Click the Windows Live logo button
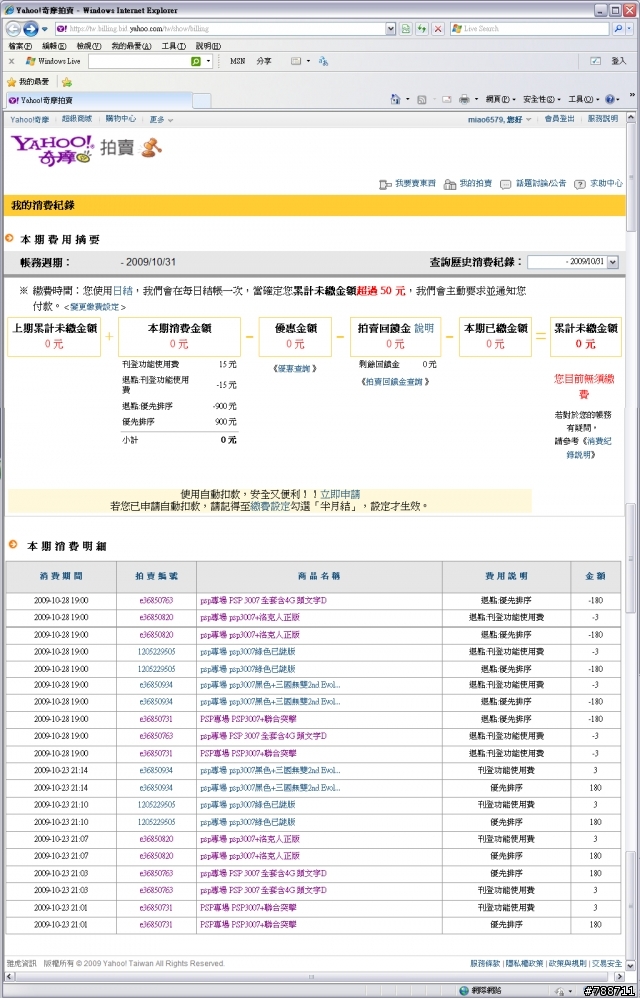The image size is (640, 999). pos(53,61)
